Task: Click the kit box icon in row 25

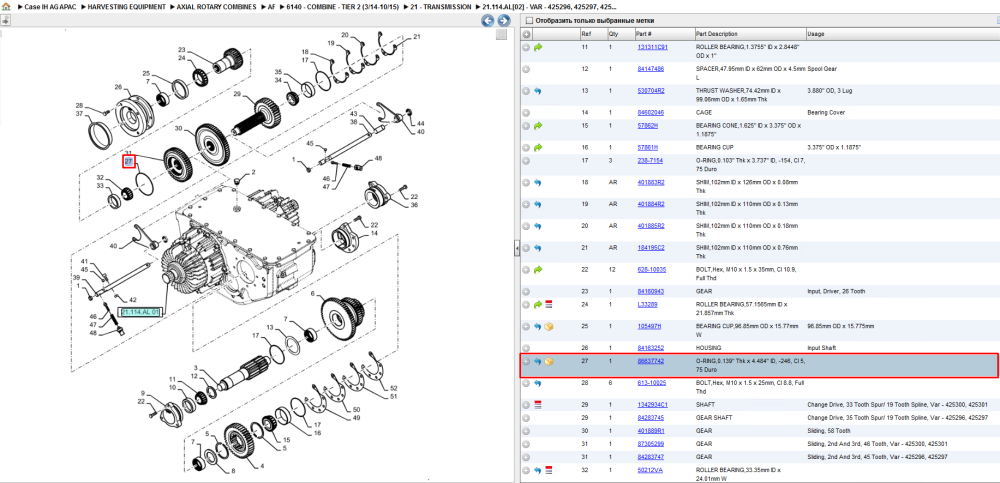Action: [548, 327]
